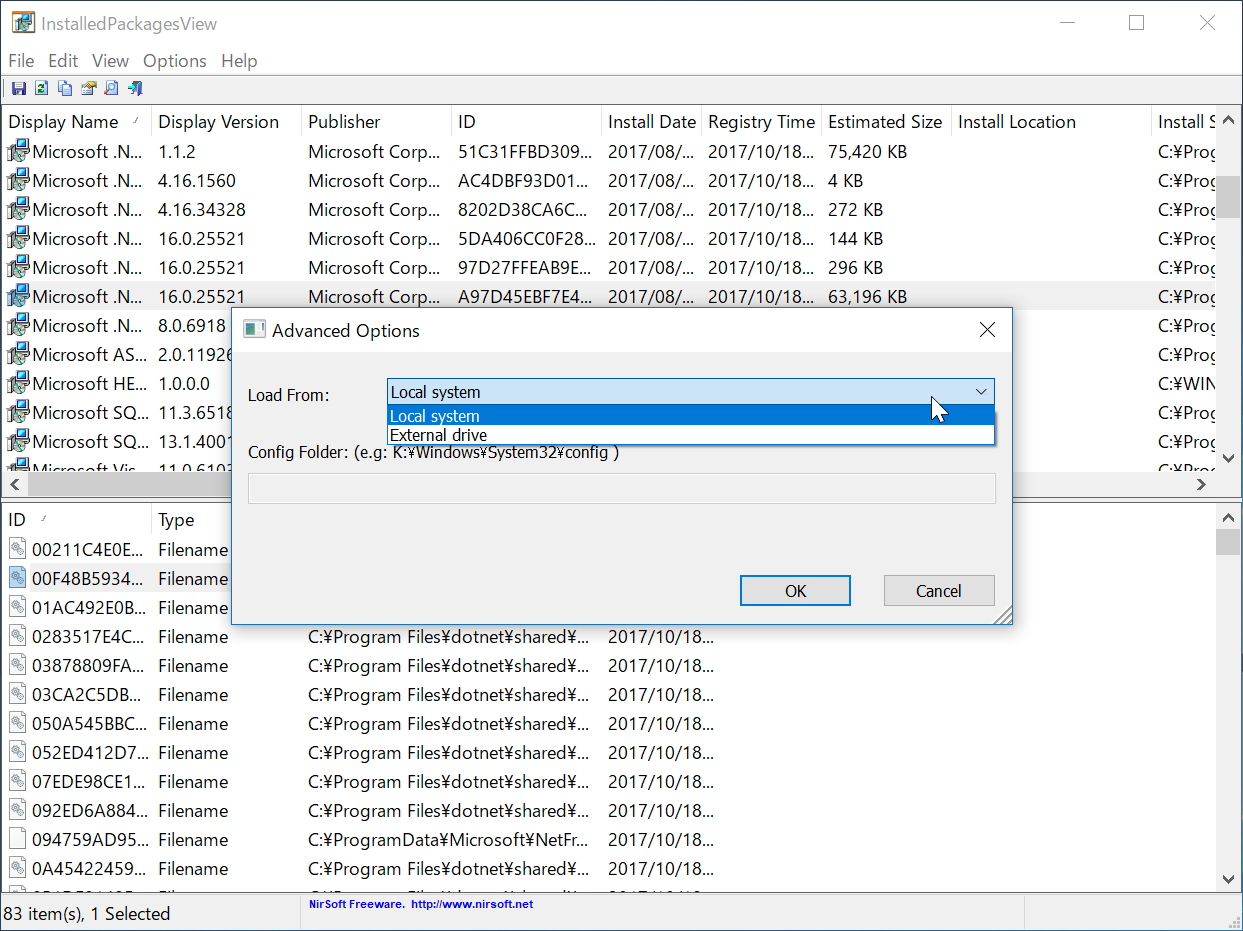Image resolution: width=1243 pixels, height=931 pixels.
Task: Sort by the Display Version column header
Action: pos(226,122)
